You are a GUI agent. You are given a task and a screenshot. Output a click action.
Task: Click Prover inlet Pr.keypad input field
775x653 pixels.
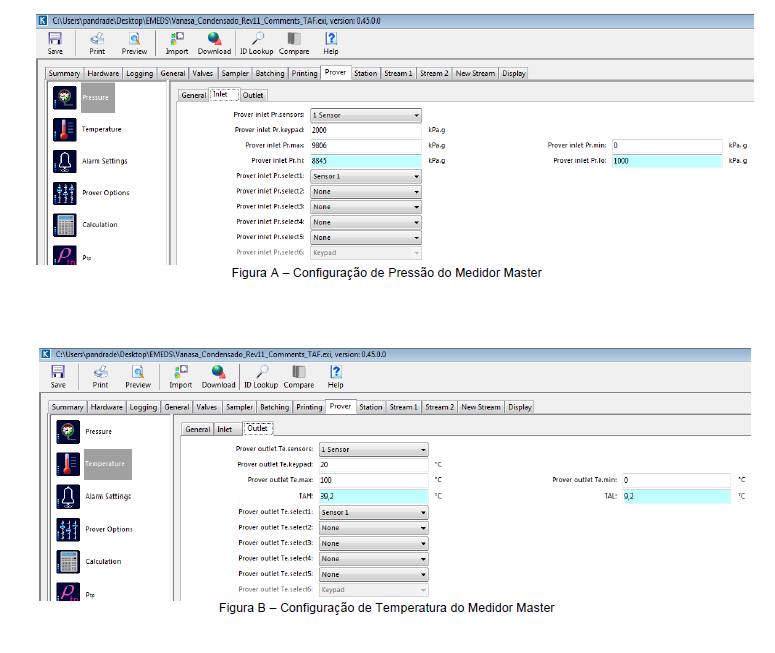[x=366, y=130]
